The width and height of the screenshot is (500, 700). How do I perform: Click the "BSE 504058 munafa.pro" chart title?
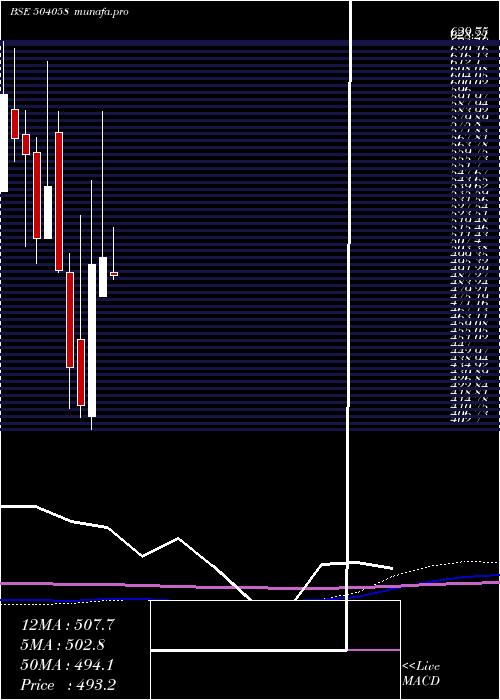pos(69,12)
